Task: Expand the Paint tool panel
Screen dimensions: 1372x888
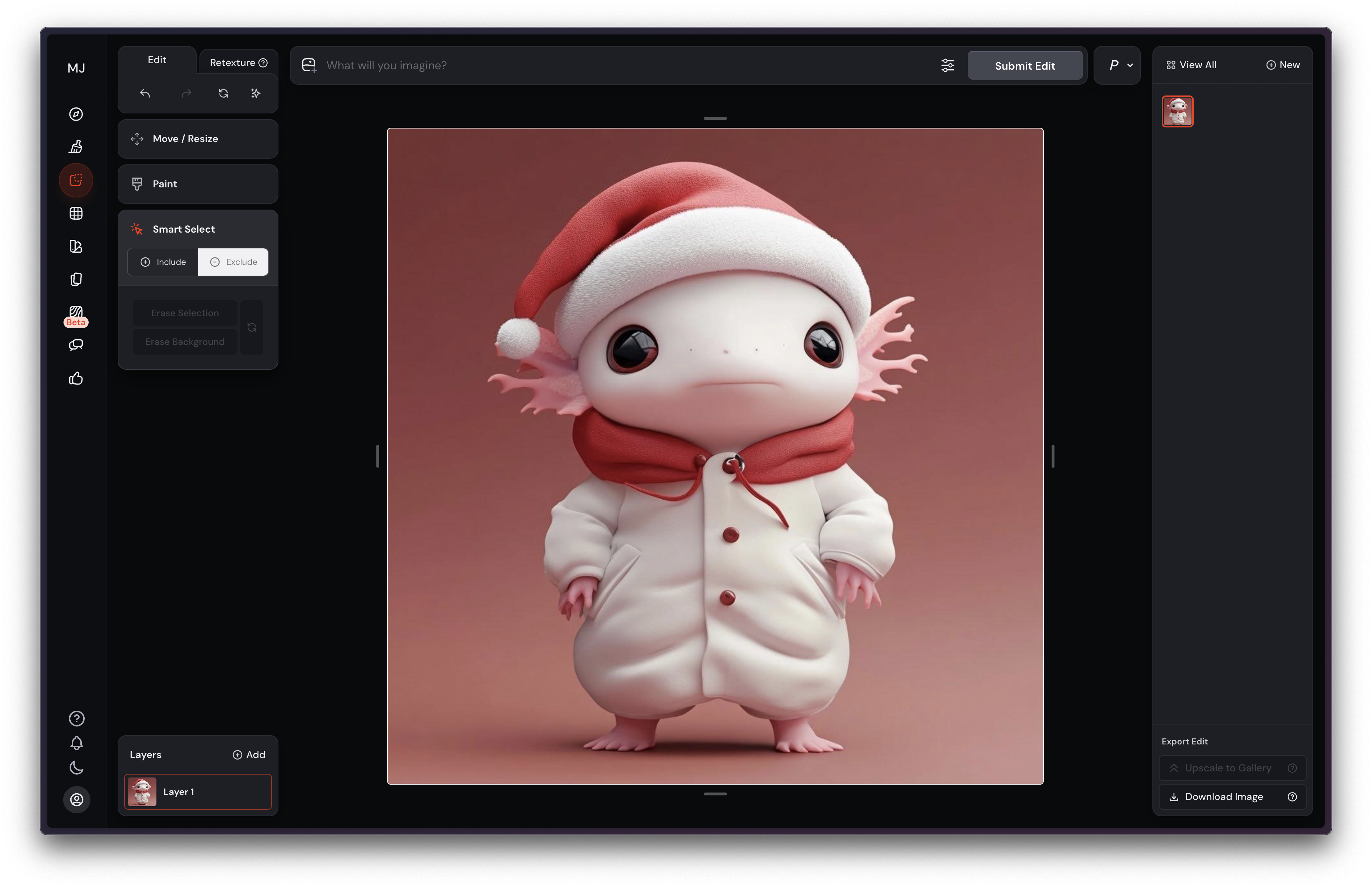Action: click(x=198, y=184)
